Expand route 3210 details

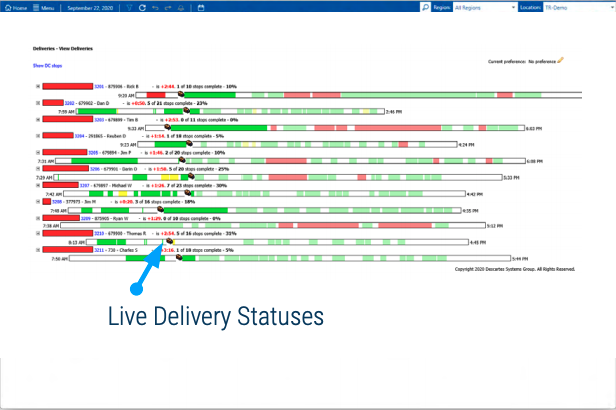pos(38,233)
